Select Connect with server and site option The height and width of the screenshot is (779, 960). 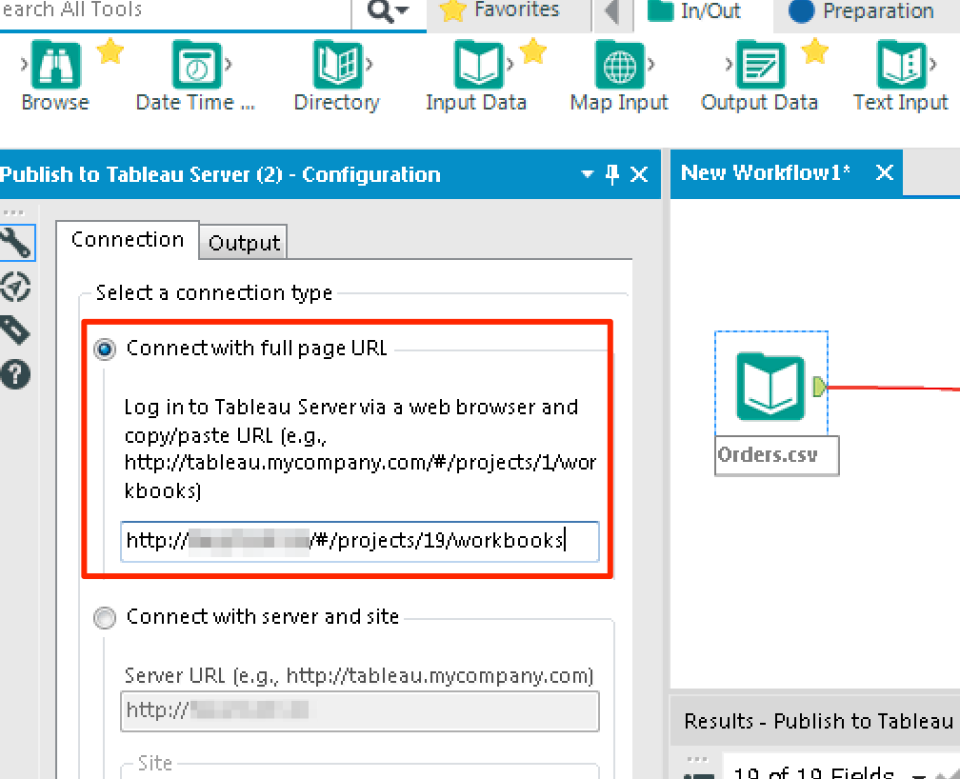pos(104,618)
